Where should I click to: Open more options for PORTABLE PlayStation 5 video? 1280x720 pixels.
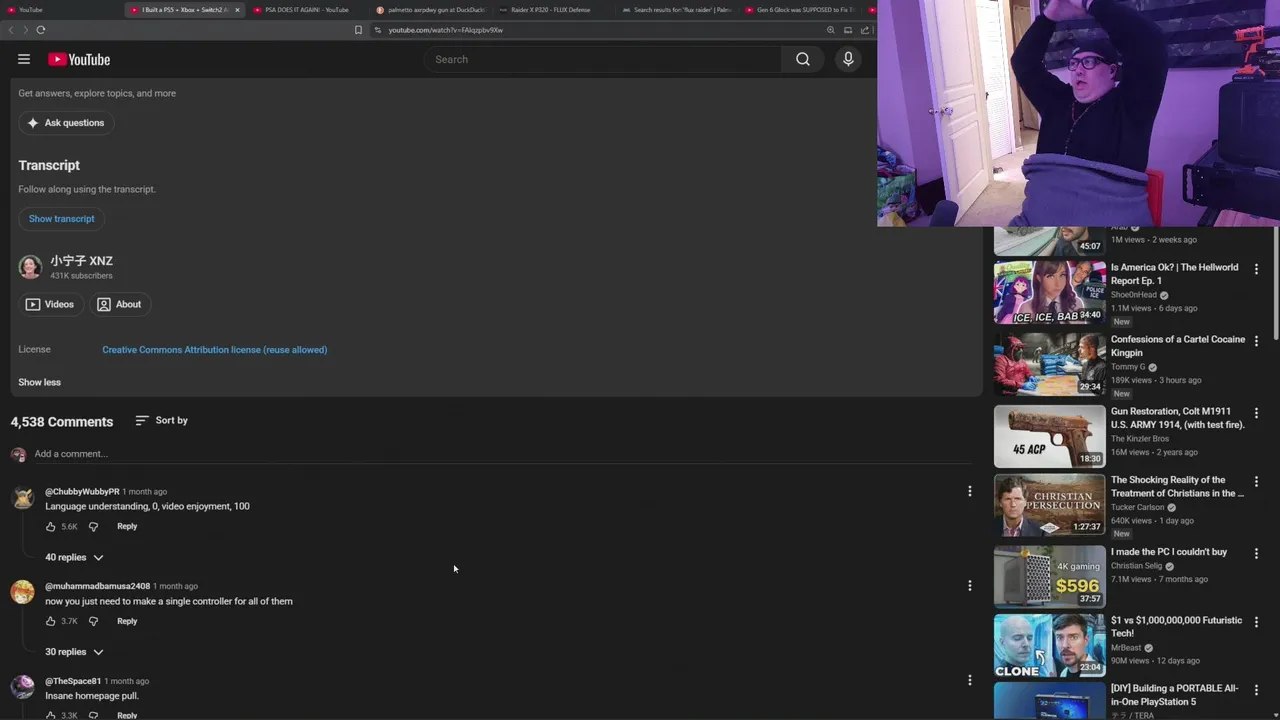coord(1256,690)
